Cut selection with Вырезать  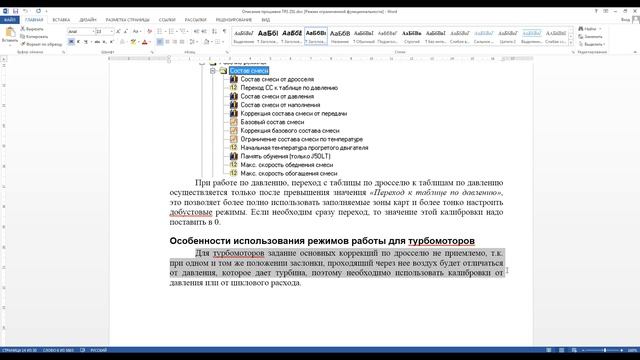click(32, 29)
